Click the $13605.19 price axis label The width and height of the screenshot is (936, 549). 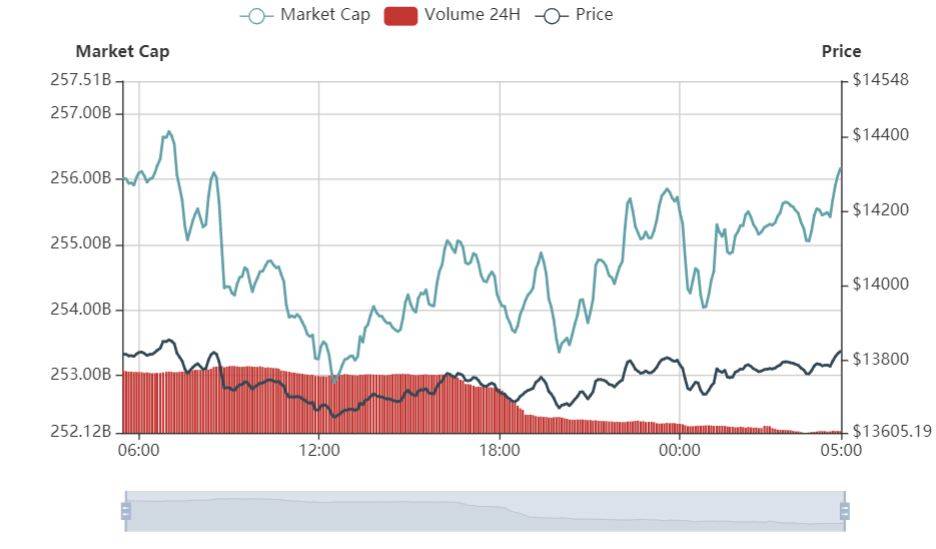(x=892, y=431)
